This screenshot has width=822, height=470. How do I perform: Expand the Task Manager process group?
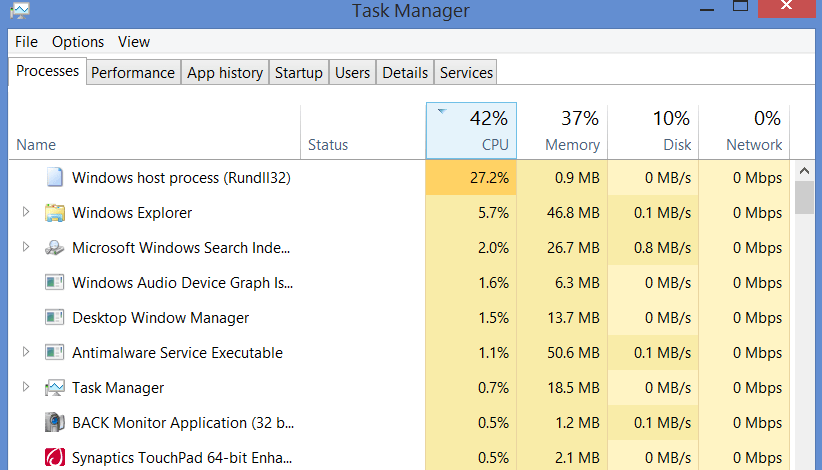26,388
